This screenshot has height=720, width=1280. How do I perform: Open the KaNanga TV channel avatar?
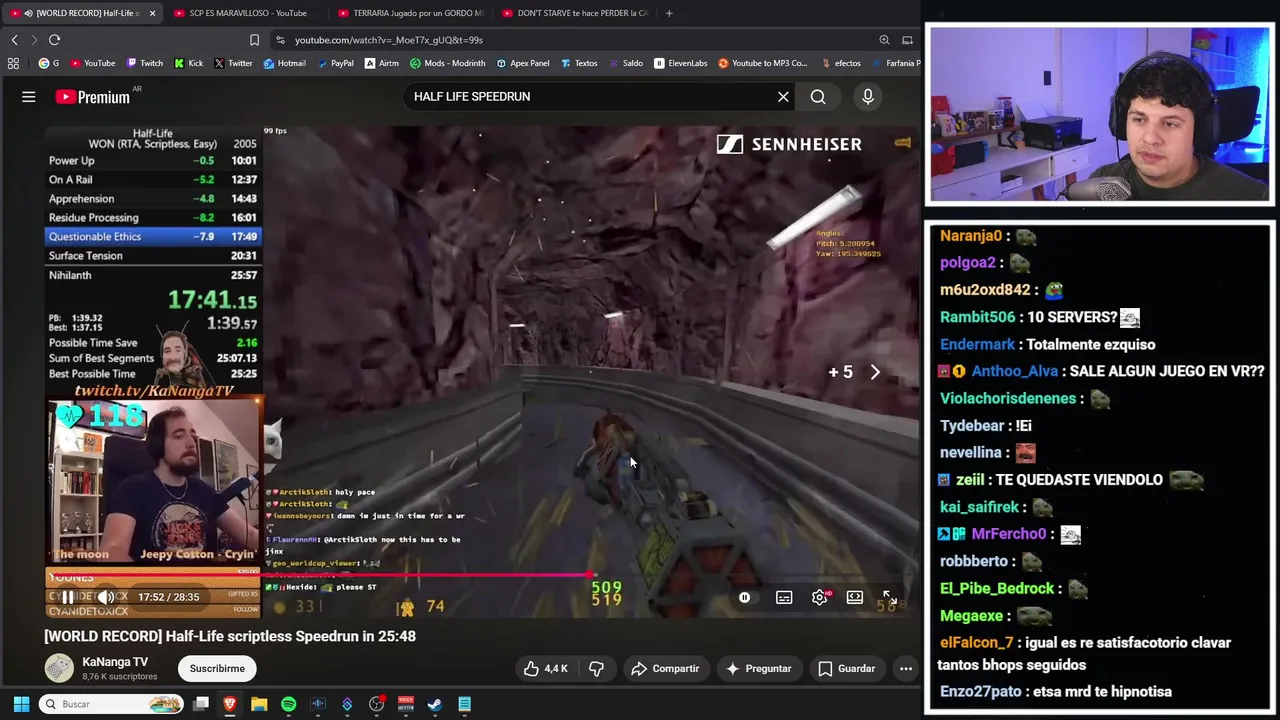(x=59, y=669)
